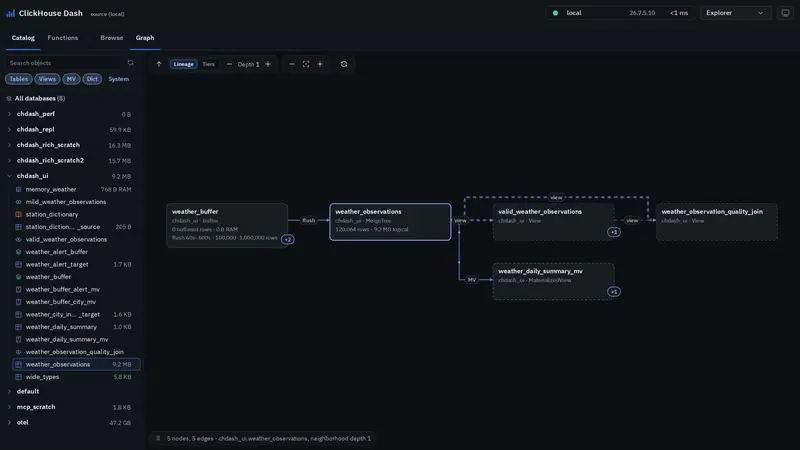The image size is (800, 450).
Task: Zoom out of the graph canvas
Action: tap(292, 64)
